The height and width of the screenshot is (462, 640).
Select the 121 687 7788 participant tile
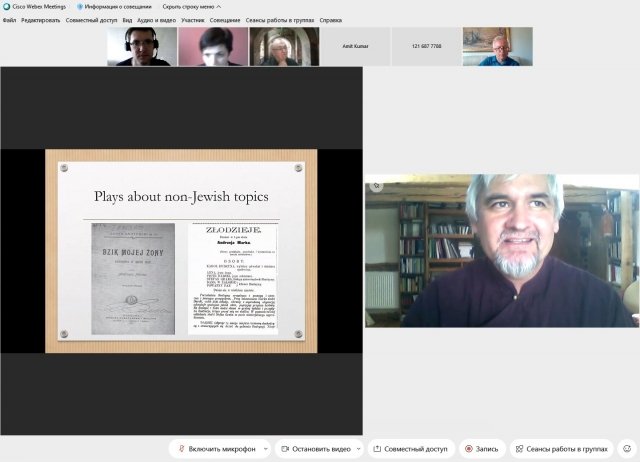(x=427, y=47)
